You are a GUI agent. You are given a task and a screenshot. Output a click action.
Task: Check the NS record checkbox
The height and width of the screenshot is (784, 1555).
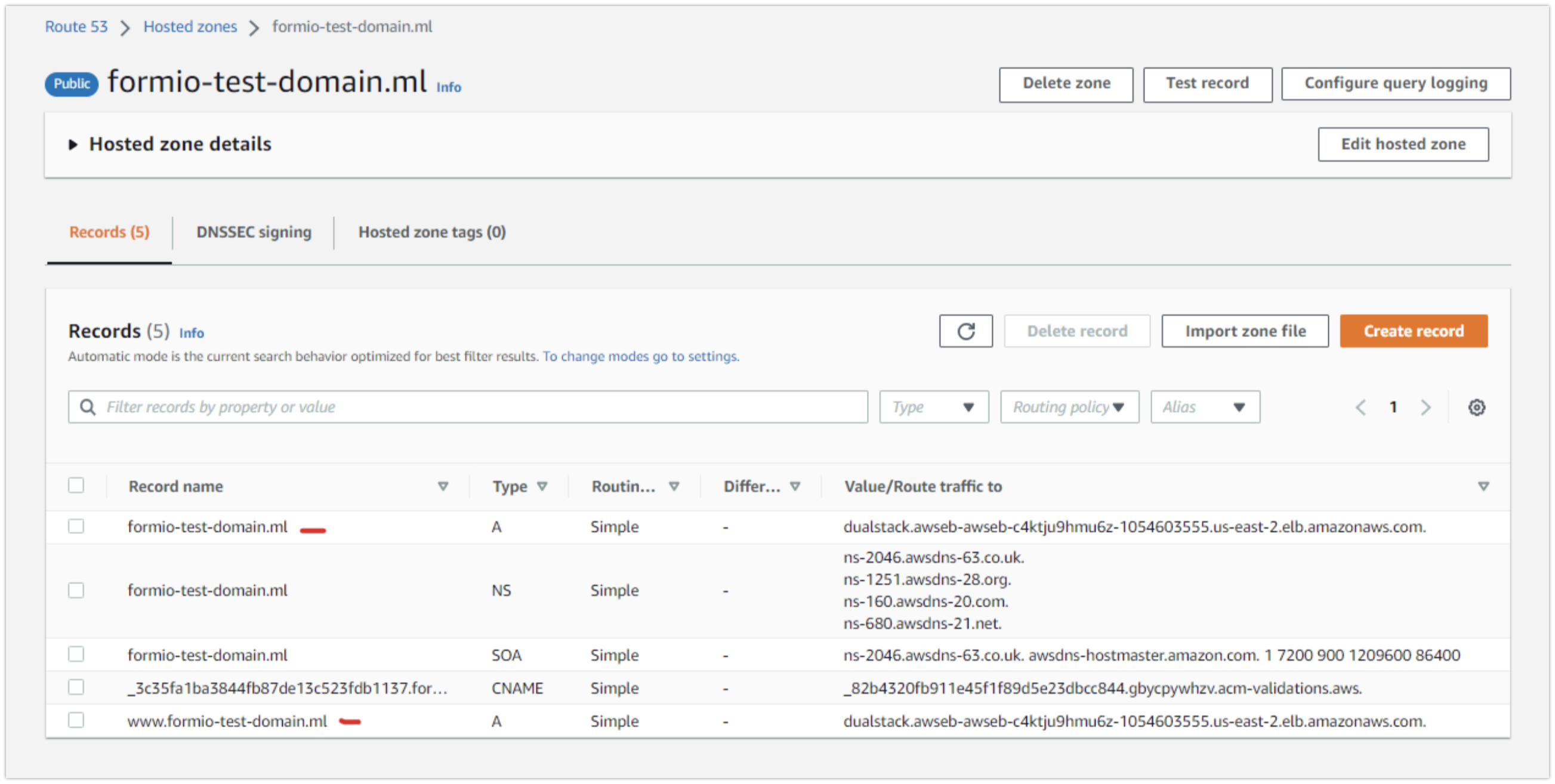pos(76,590)
